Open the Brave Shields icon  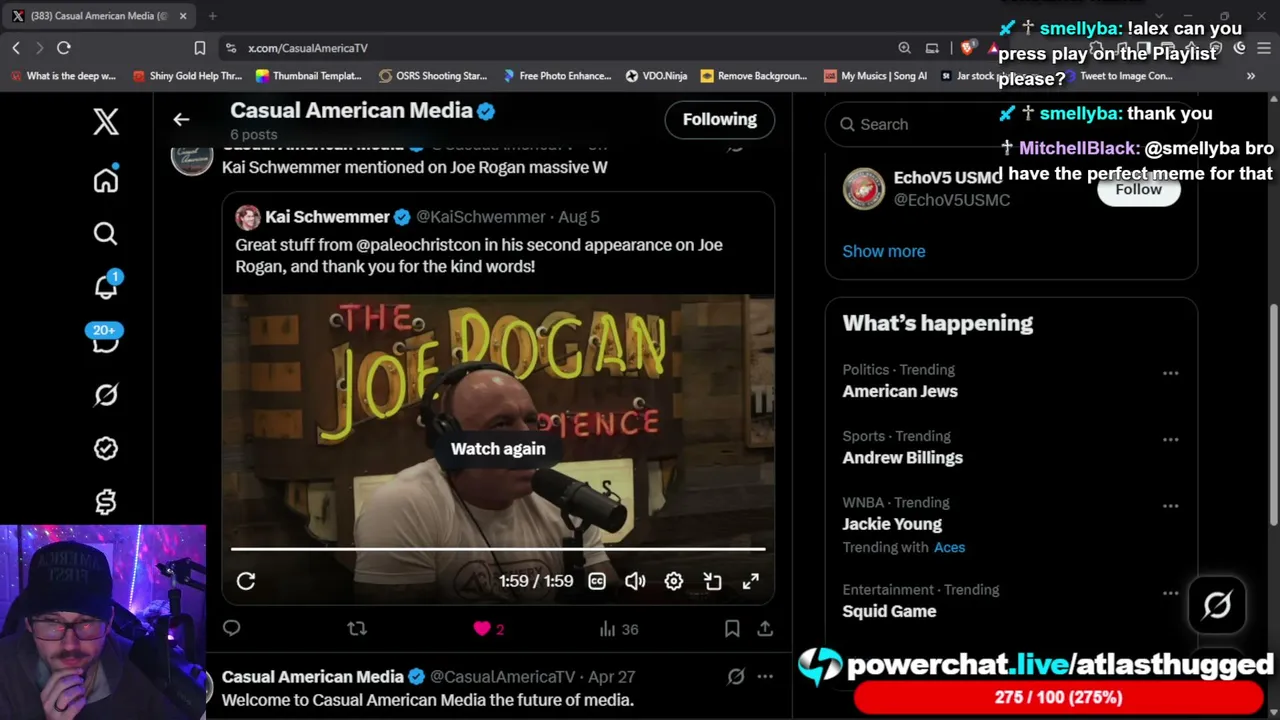[967, 48]
